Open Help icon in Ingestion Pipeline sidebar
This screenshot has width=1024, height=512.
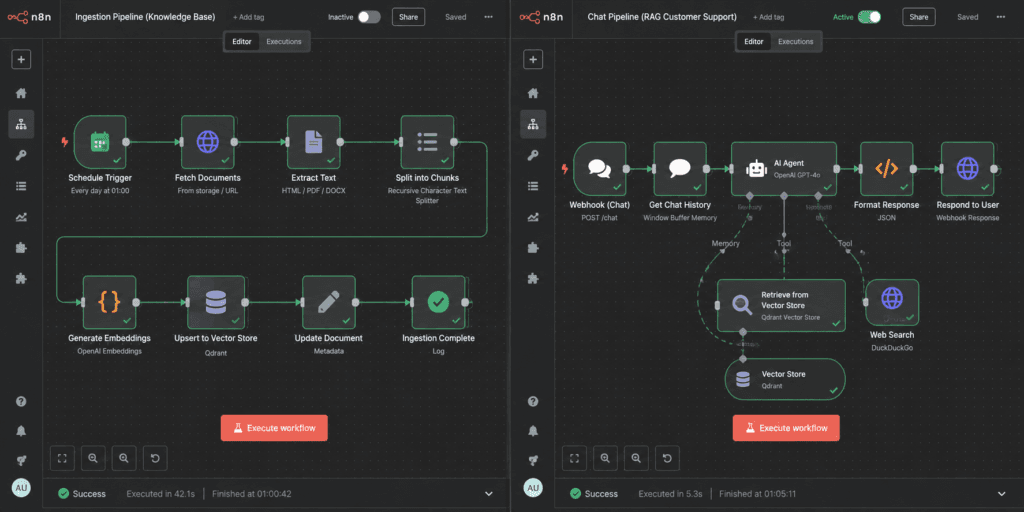click(21, 401)
